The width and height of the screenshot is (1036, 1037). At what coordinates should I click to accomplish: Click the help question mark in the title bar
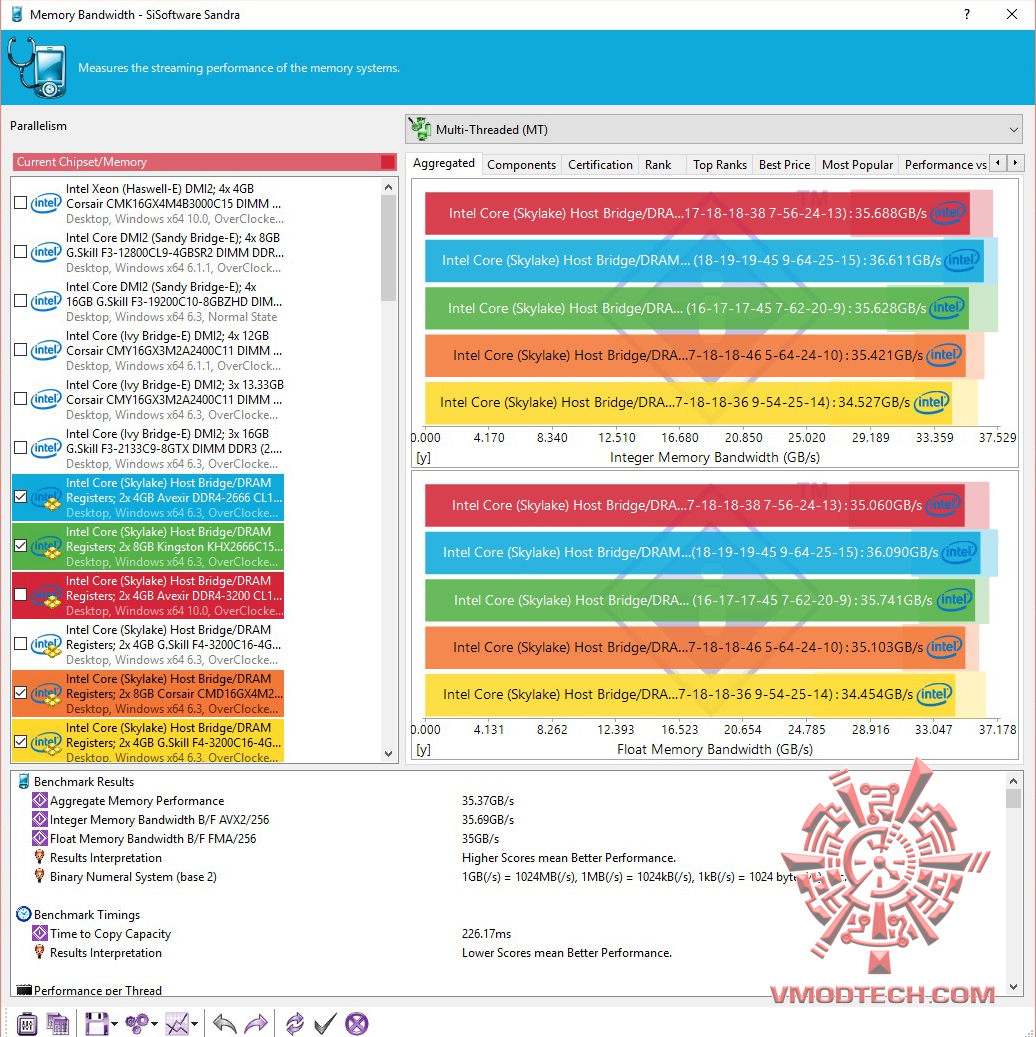(x=967, y=14)
